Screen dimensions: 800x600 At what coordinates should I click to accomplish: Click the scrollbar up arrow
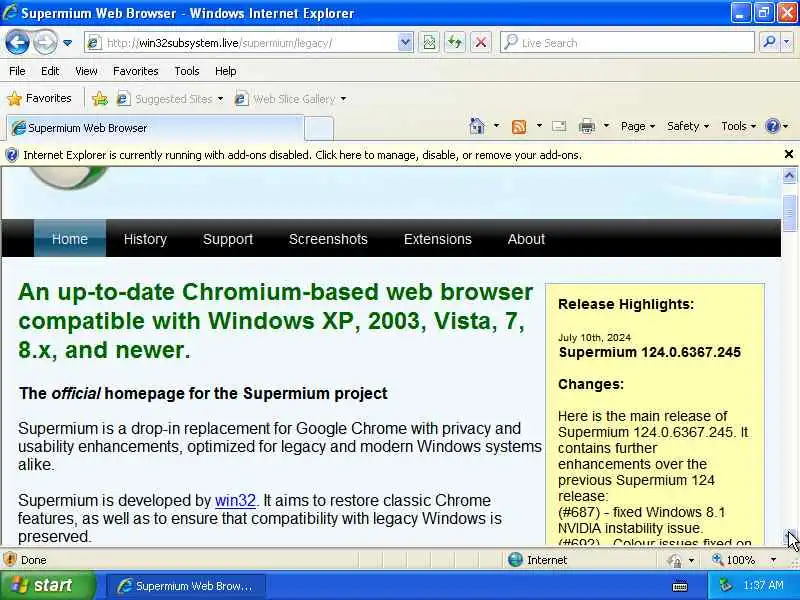[789, 176]
